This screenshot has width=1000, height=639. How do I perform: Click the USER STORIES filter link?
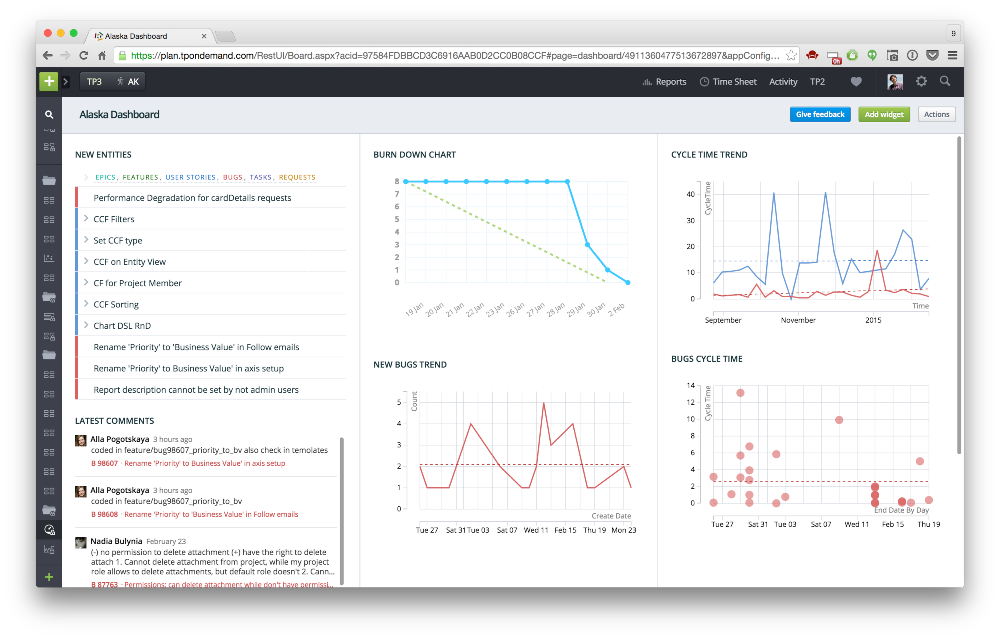[191, 177]
